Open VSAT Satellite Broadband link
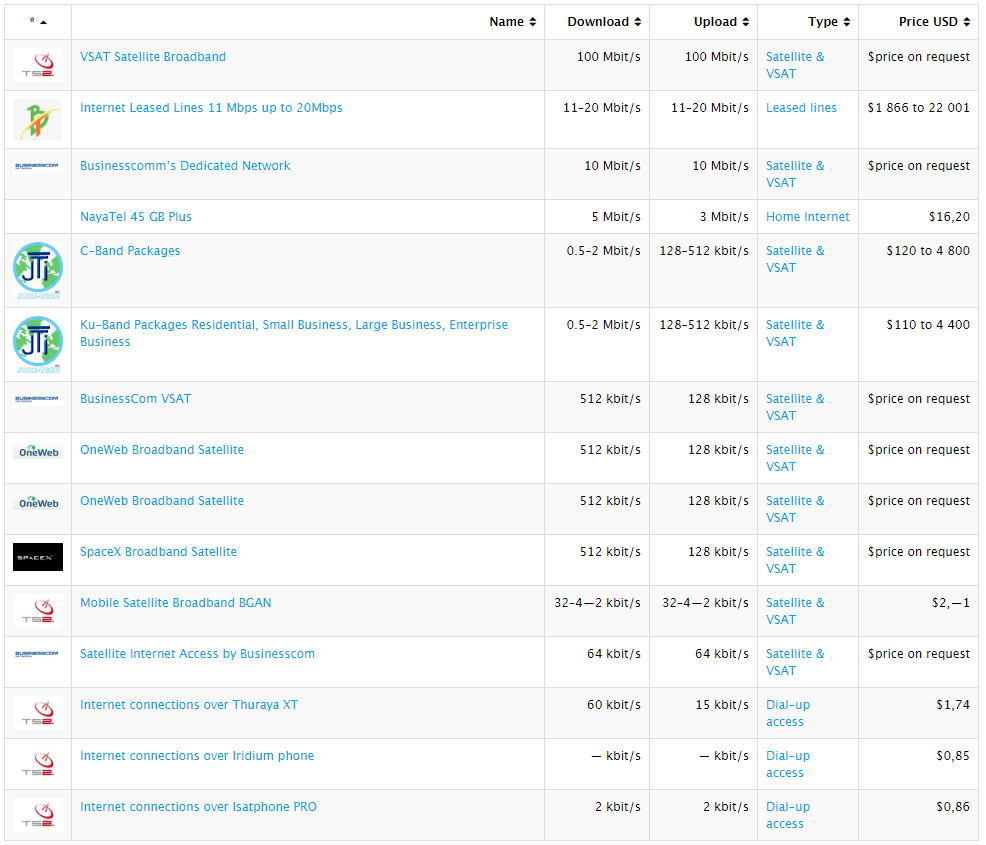 coord(153,57)
